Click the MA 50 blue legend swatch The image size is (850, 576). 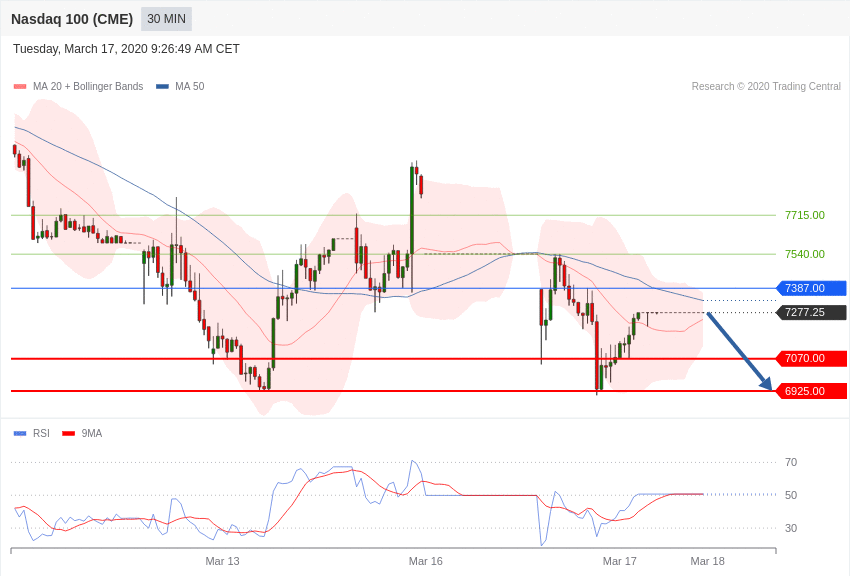click(x=162, y=87)
